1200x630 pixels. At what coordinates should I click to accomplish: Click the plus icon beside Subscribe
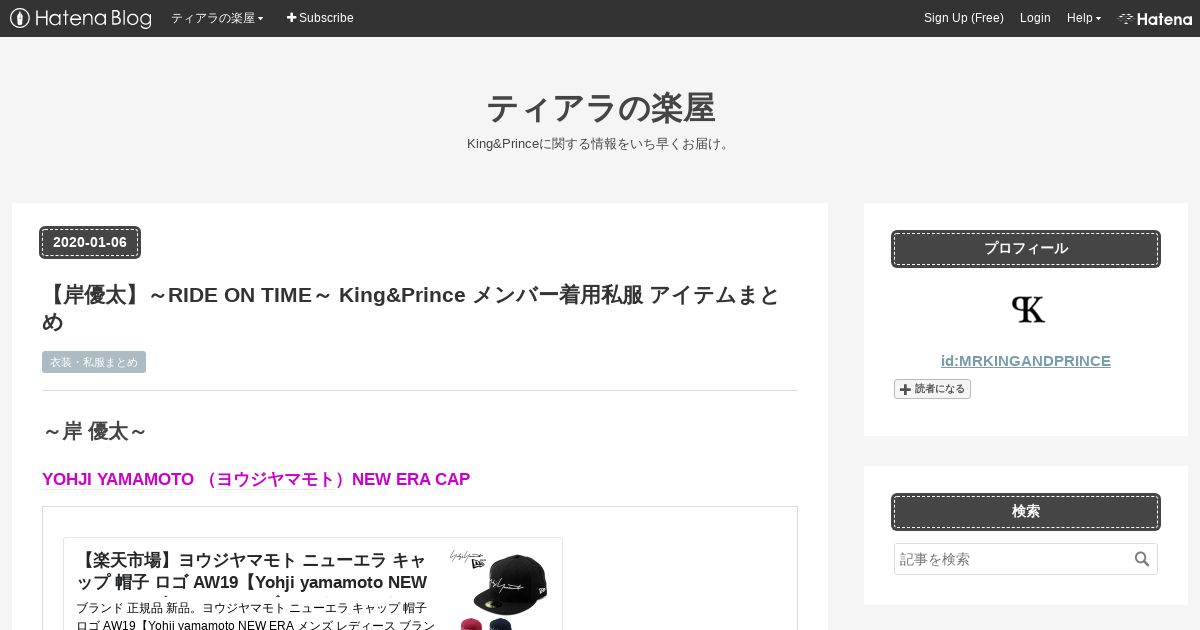click(x=292, y=18)
